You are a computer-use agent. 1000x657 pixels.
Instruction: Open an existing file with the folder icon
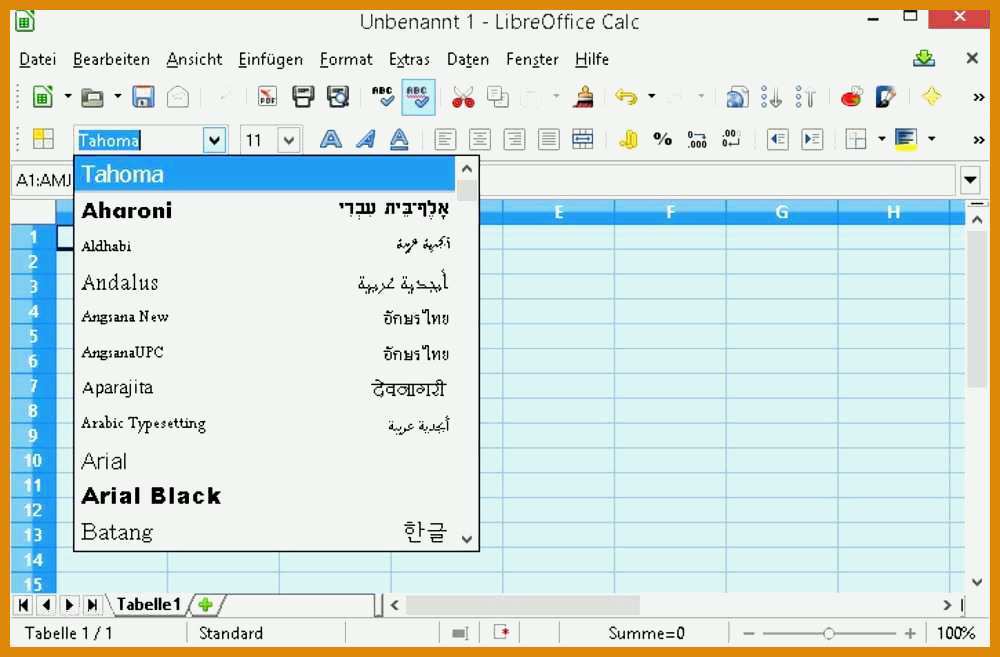click(92, 97)
